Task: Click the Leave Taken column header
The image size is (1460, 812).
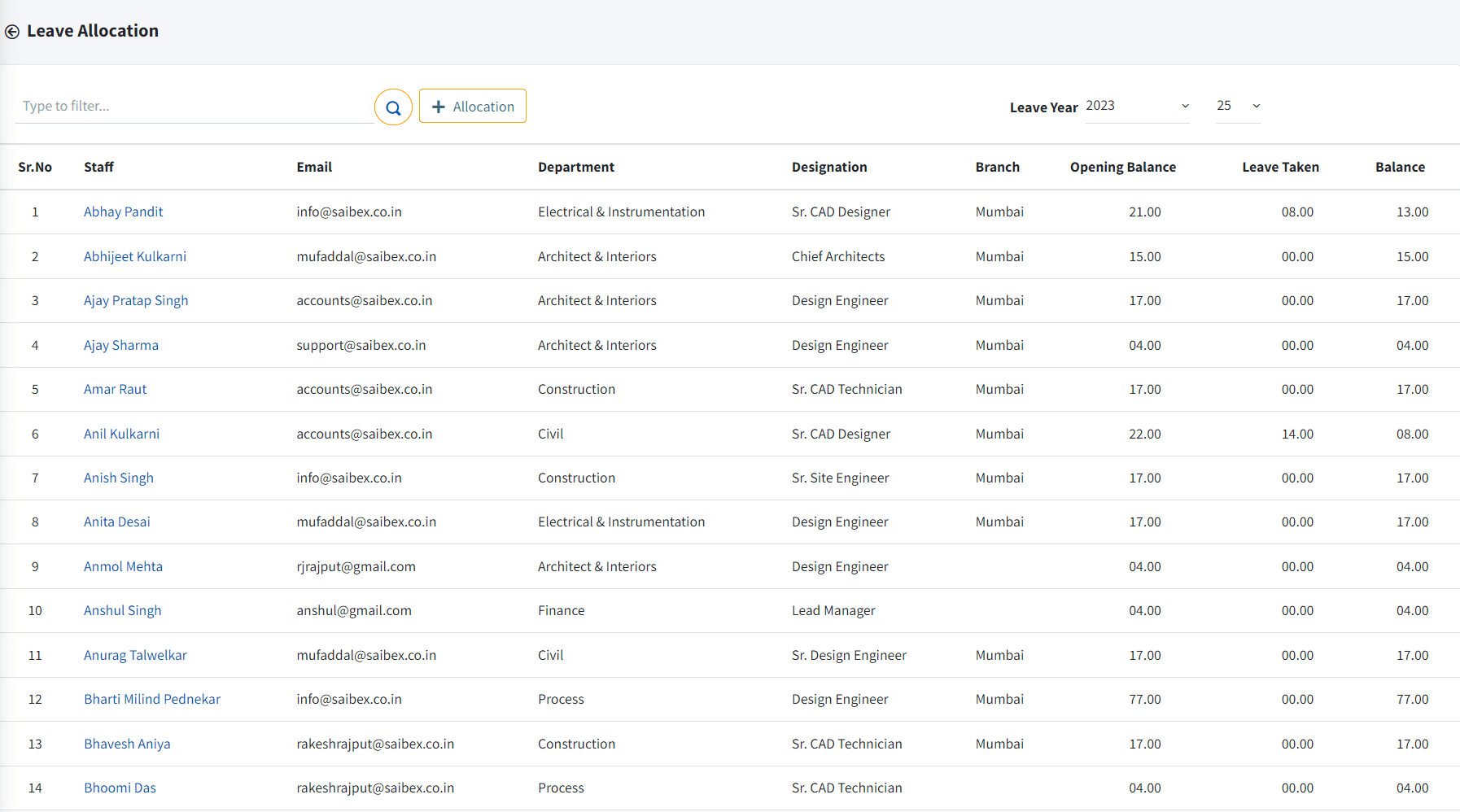Action: (x=1280, y=167)
